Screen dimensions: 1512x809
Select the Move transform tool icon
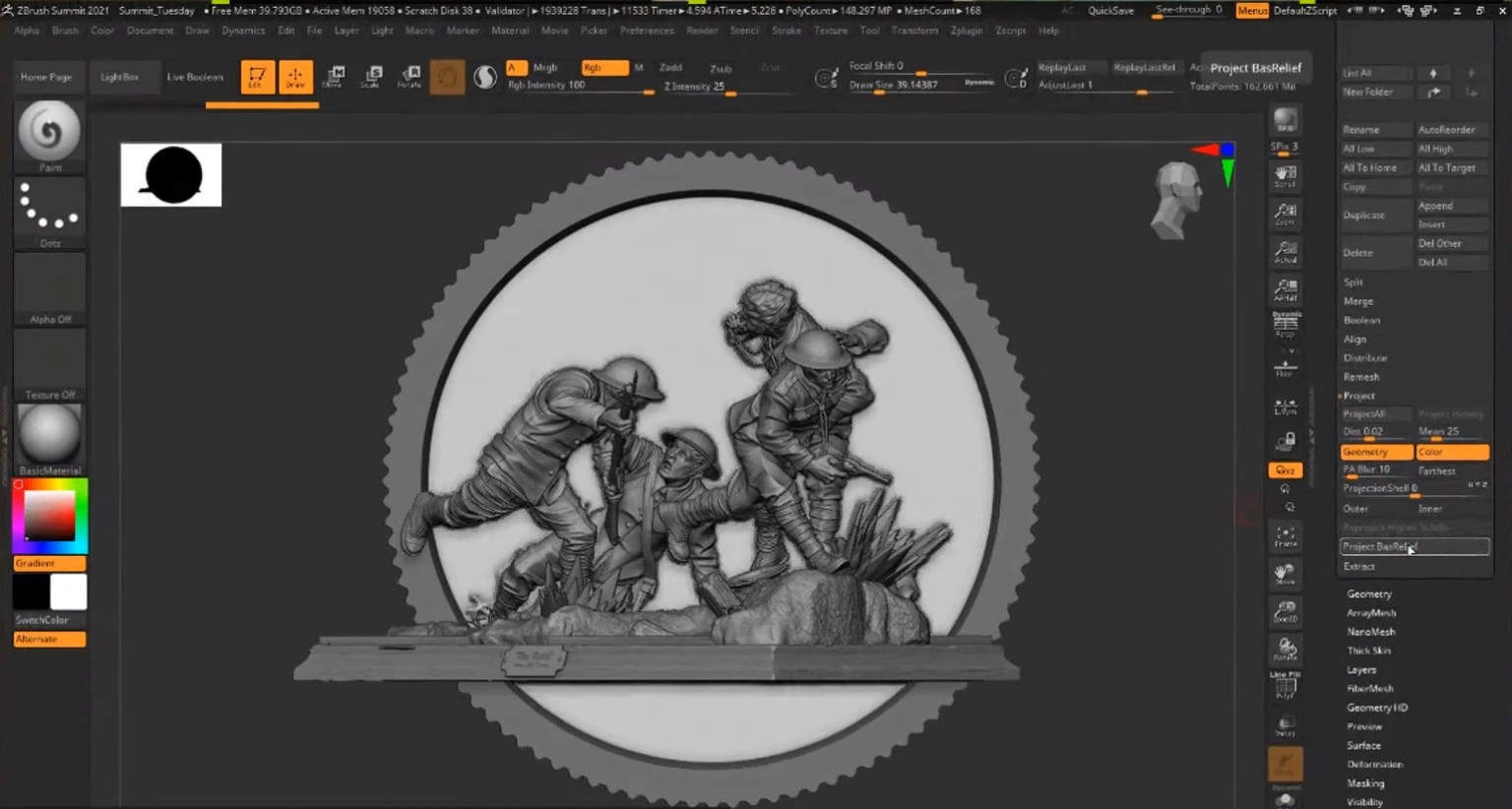[x=334, y=76]
